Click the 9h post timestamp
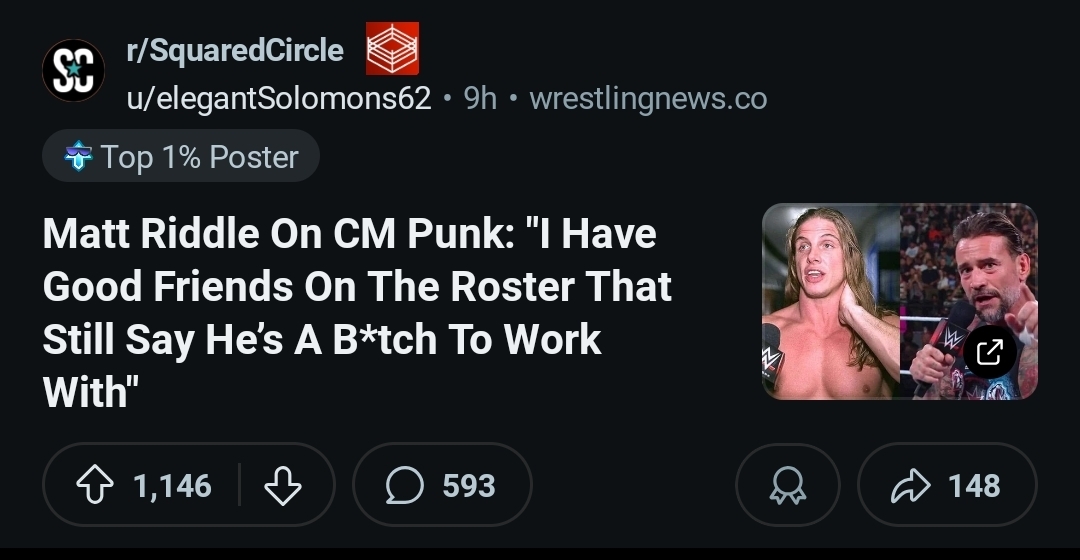The width and height of the screenshot is (1080, 560). point(480,98)
